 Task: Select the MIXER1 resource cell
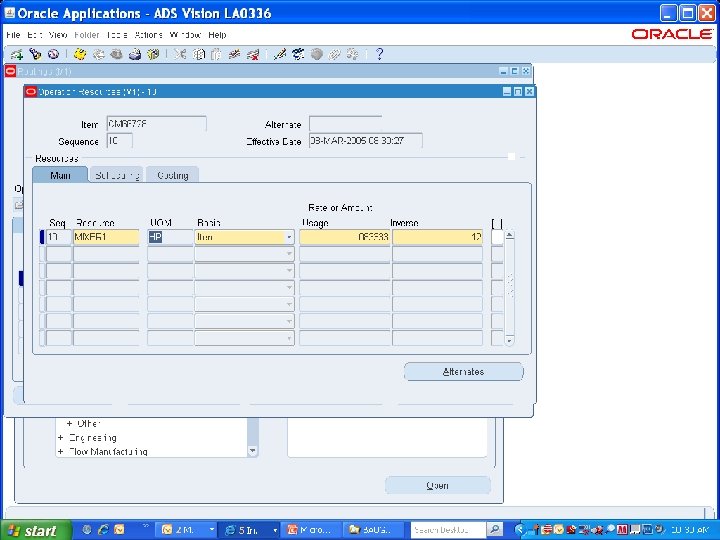point(106,237)
